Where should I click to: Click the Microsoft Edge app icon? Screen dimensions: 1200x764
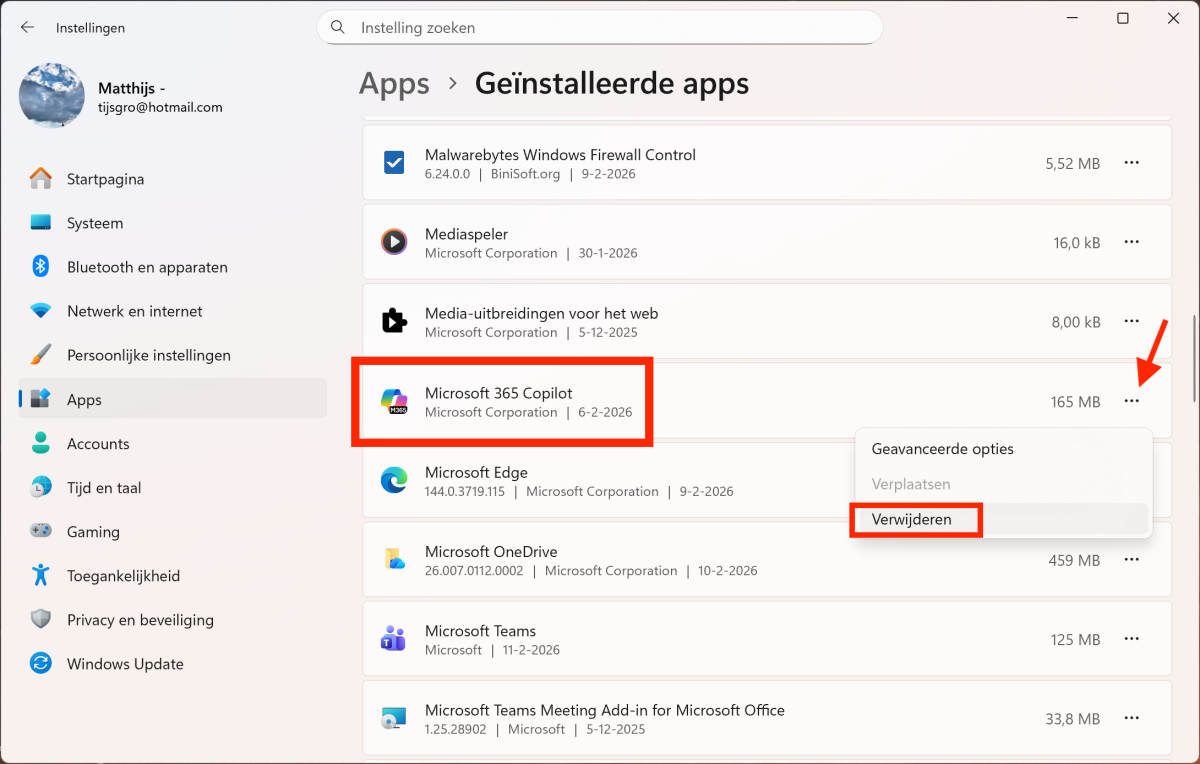click(x=394, y=481)
